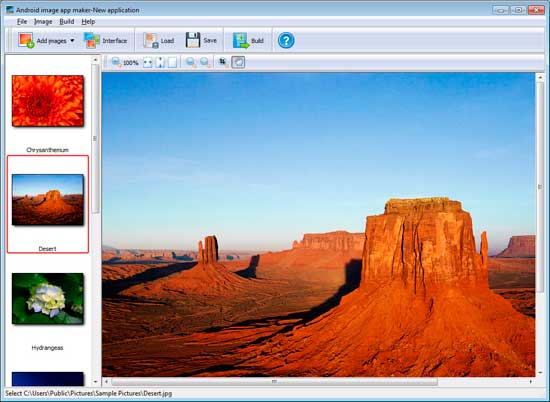Open the Build menu
This screenshot has width=550, height=402.
[x=67, y=22]
